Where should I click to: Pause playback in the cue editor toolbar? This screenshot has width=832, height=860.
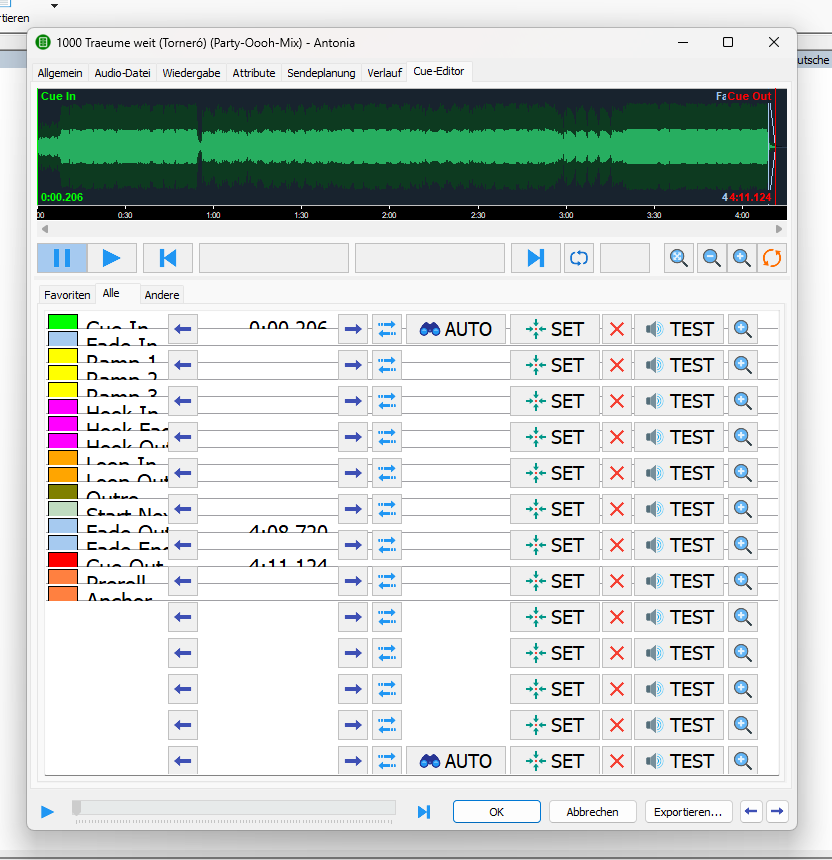coord(62,258)
